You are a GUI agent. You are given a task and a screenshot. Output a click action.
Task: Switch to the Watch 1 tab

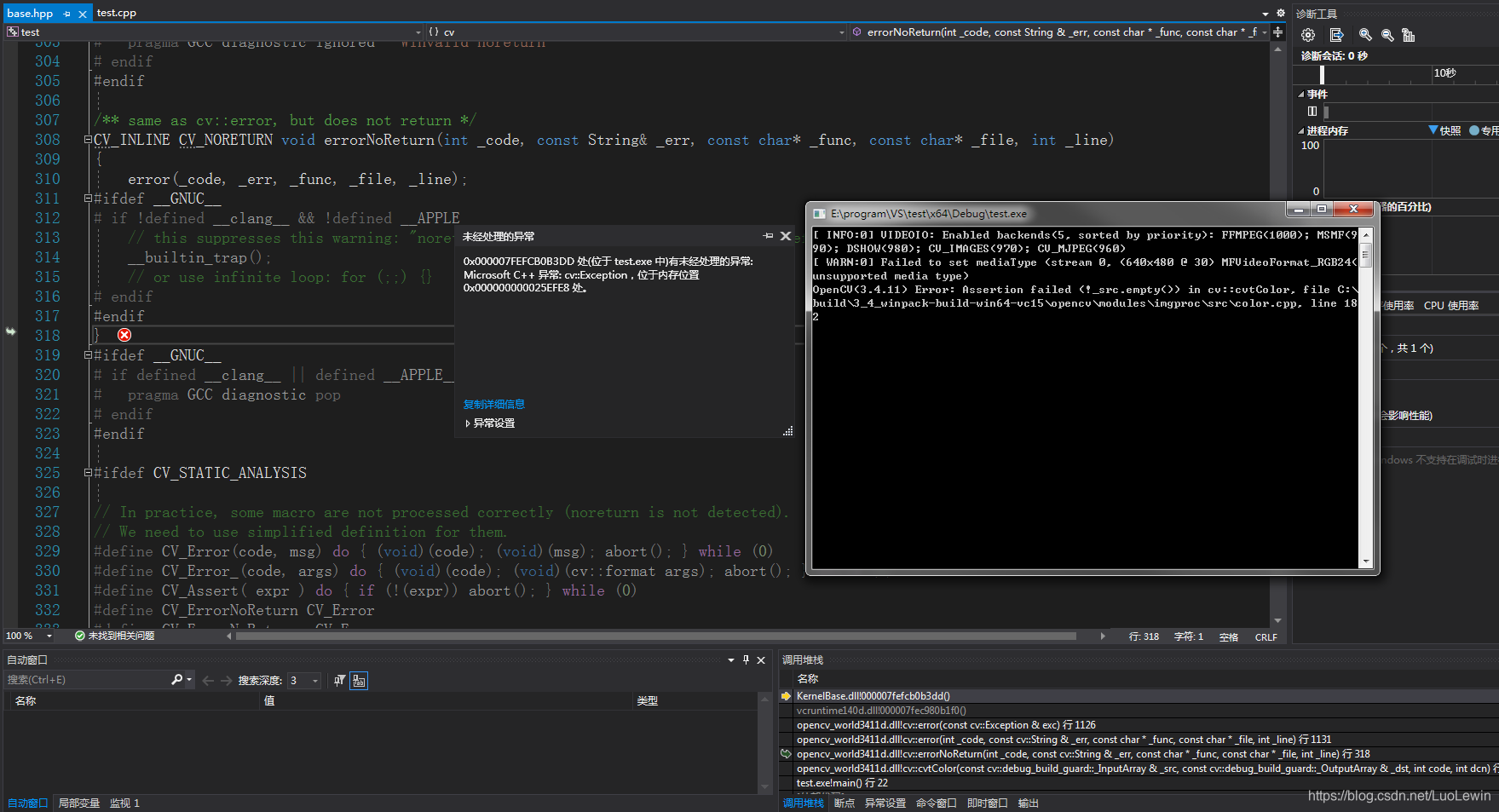tap(124, 803)
